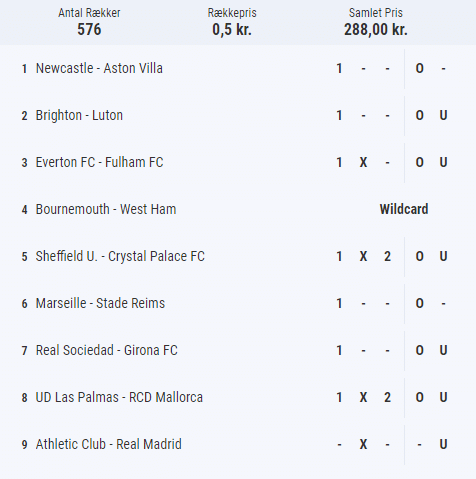Select home win 1 for Newcastle - Aston Villa

tap(339, 69)
